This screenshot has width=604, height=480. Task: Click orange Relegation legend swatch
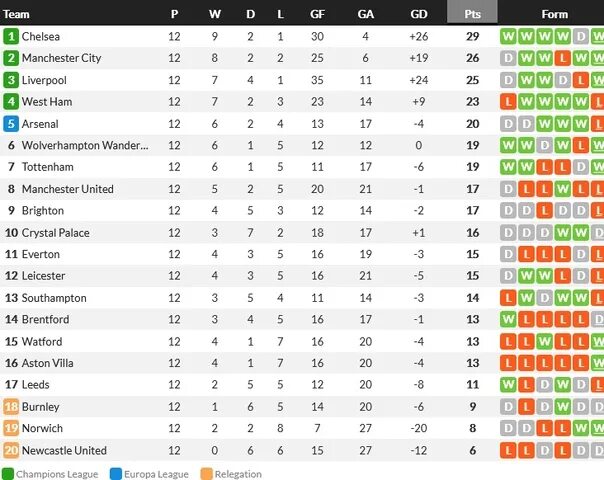206,474
